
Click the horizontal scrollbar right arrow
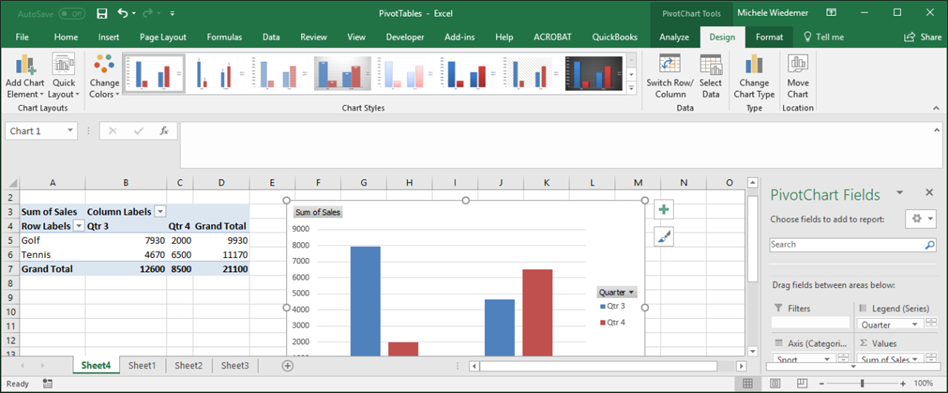click(x=741, y=366)
